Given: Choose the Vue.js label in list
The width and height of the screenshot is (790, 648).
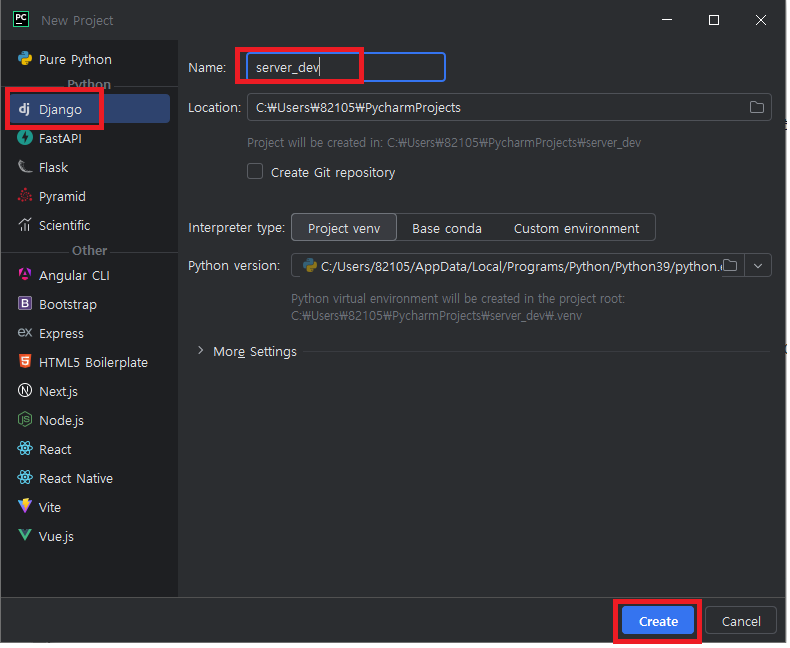Looking at the screenshot, I should coord(56,537).
